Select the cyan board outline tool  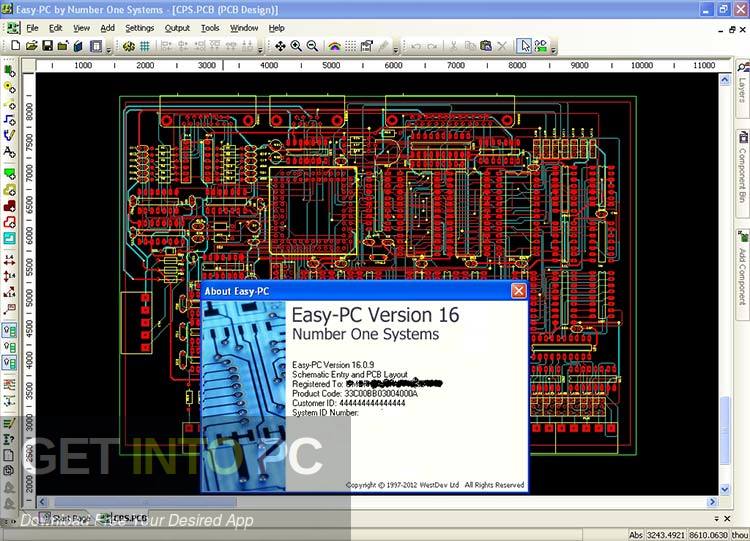10,238
